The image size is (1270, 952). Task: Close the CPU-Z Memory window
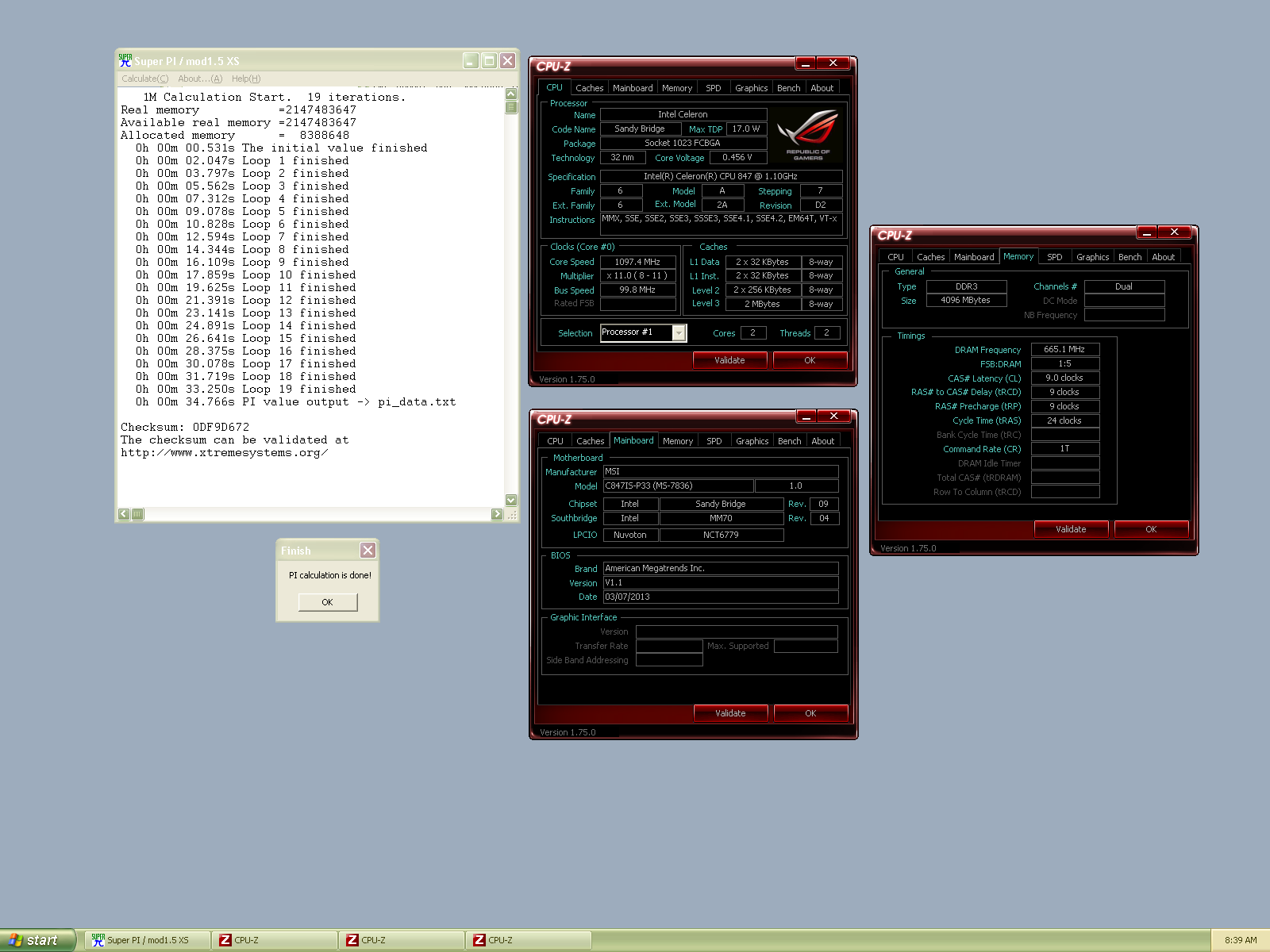pos(1174,232)
